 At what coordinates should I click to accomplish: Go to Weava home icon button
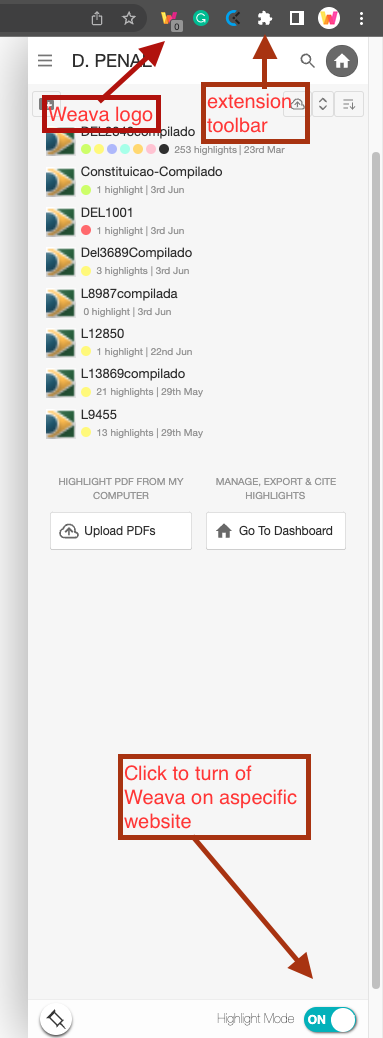coord(342,62)
